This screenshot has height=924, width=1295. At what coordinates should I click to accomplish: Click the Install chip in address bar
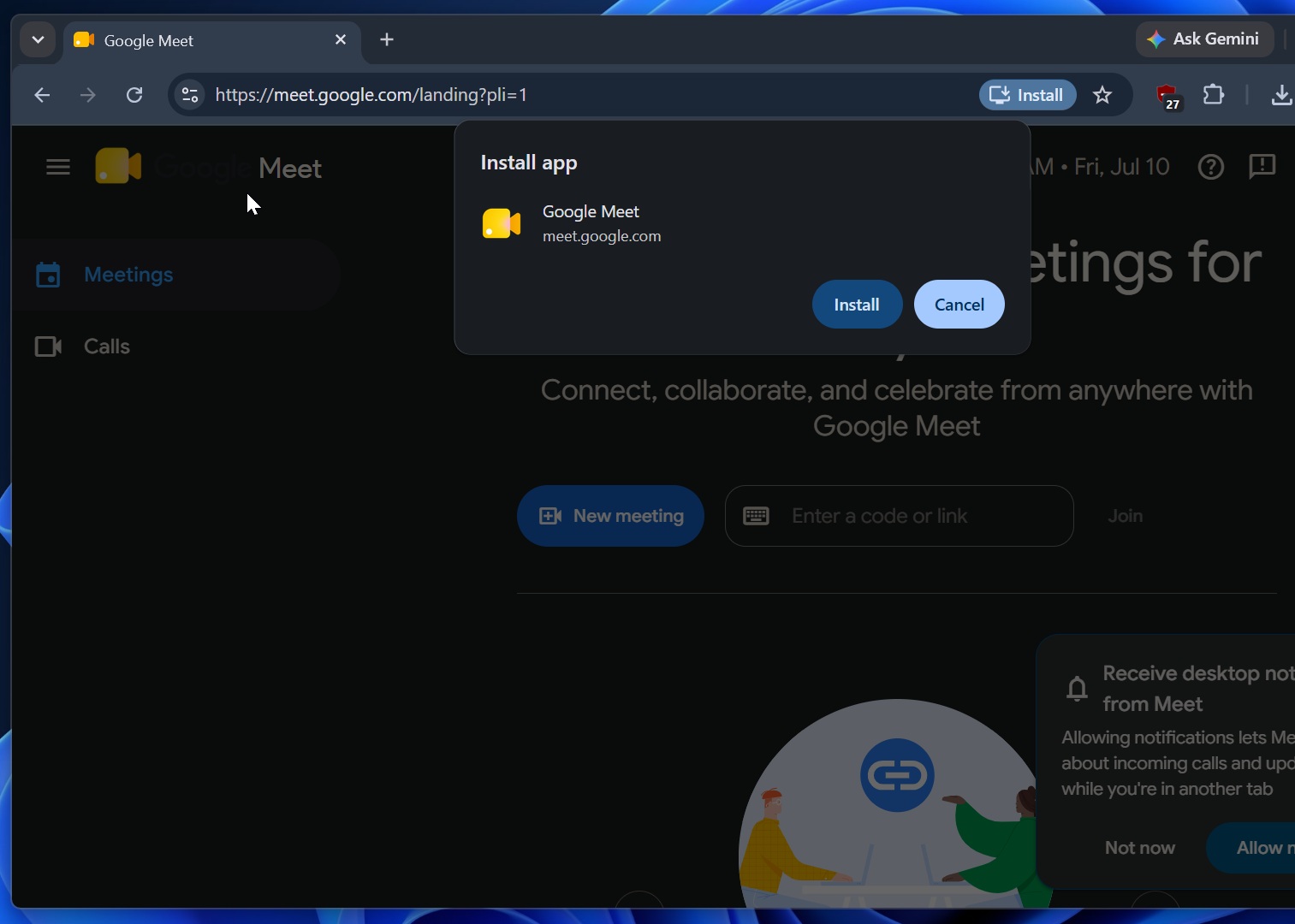pos(1027,95)
